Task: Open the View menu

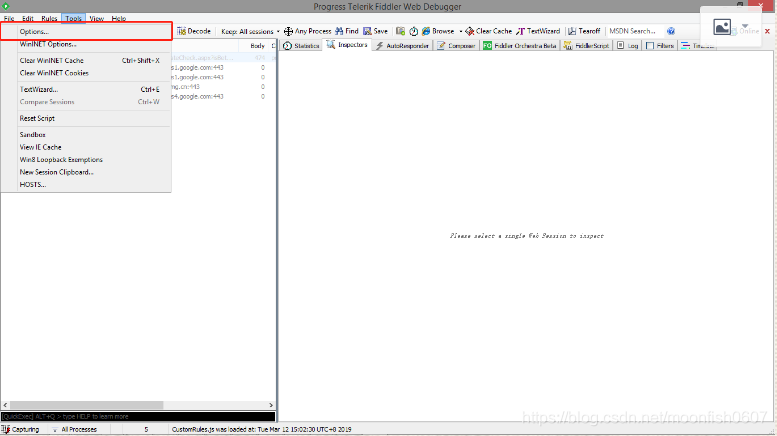Action: click(x=97, y=18)
